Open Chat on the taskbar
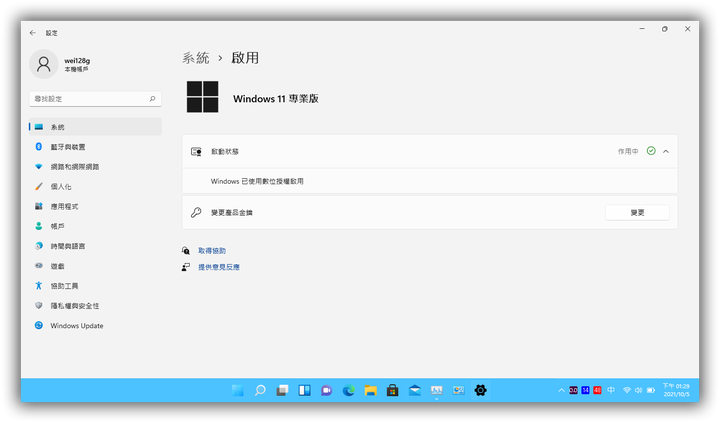This screenshot has width=720, height=423. coord(326,390)
